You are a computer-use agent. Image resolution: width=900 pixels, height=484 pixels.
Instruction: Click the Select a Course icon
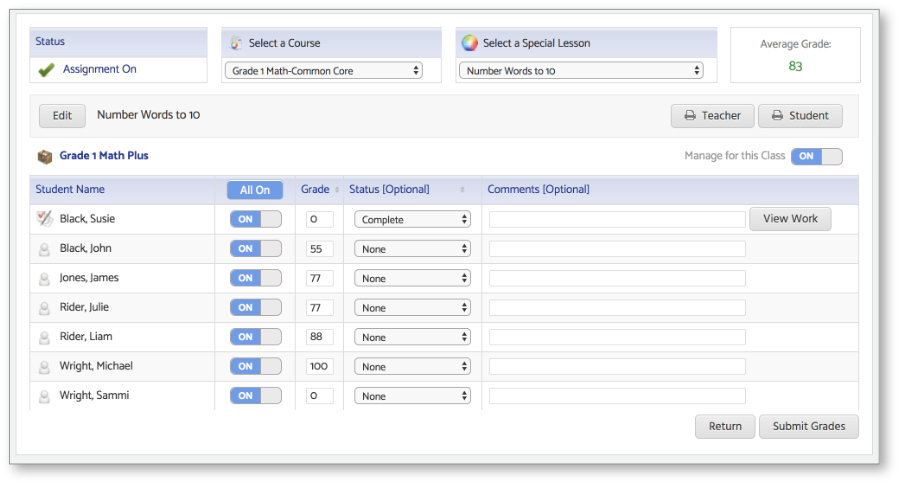[x=236, y=43]
